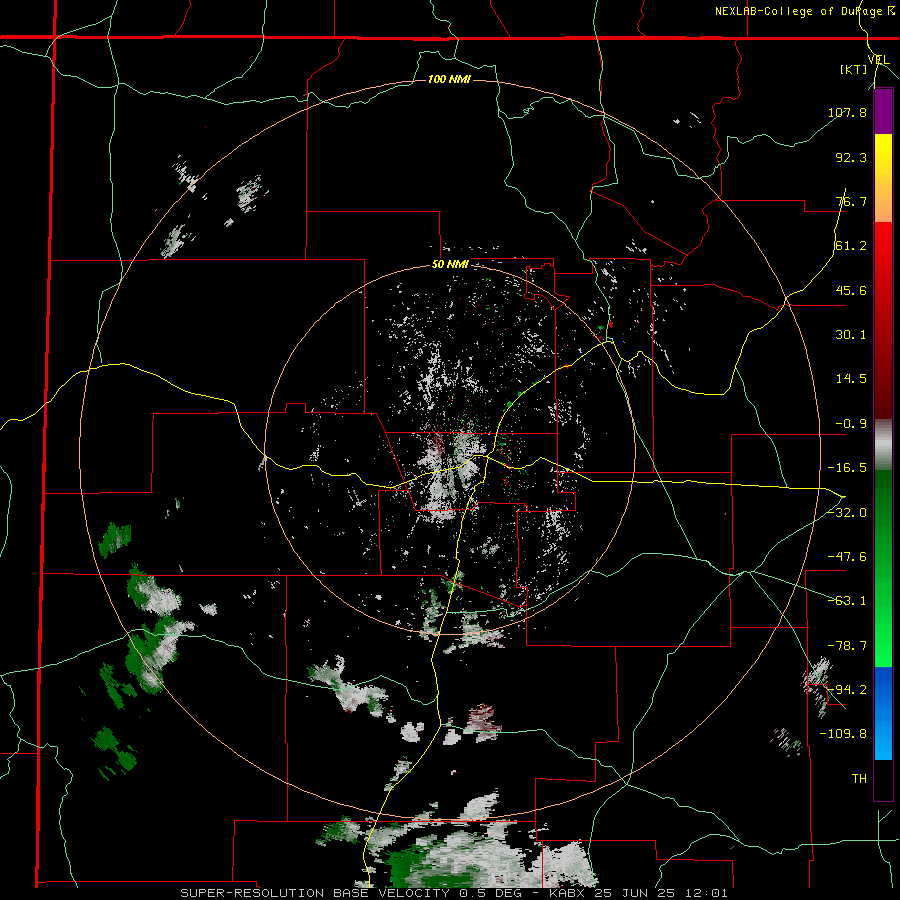Select the -94.2 velocity scale value
This screenshot has width=900, height=900.
[847, 690]
